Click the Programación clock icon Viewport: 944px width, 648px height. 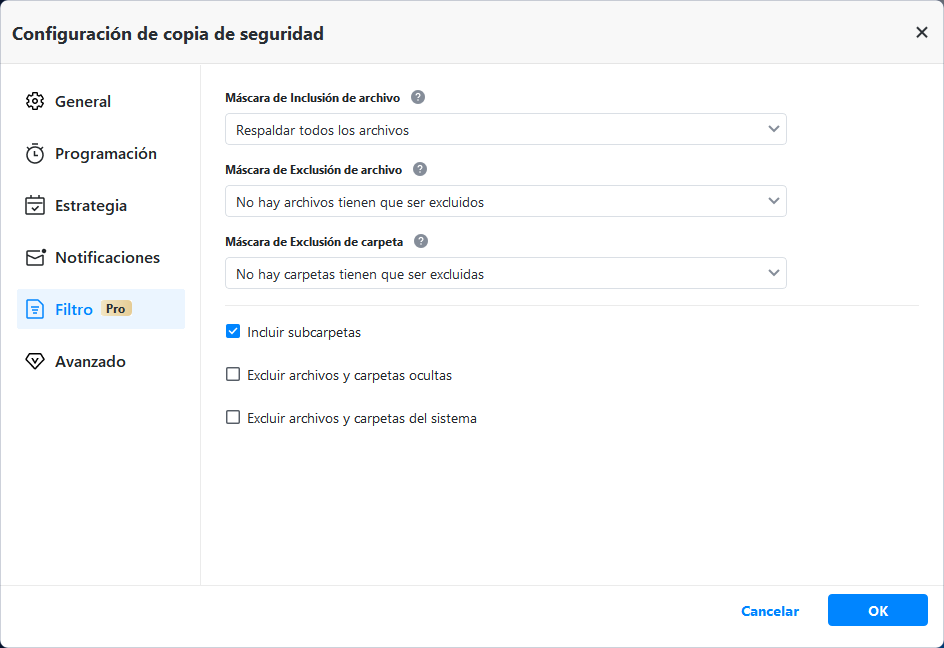35,154
